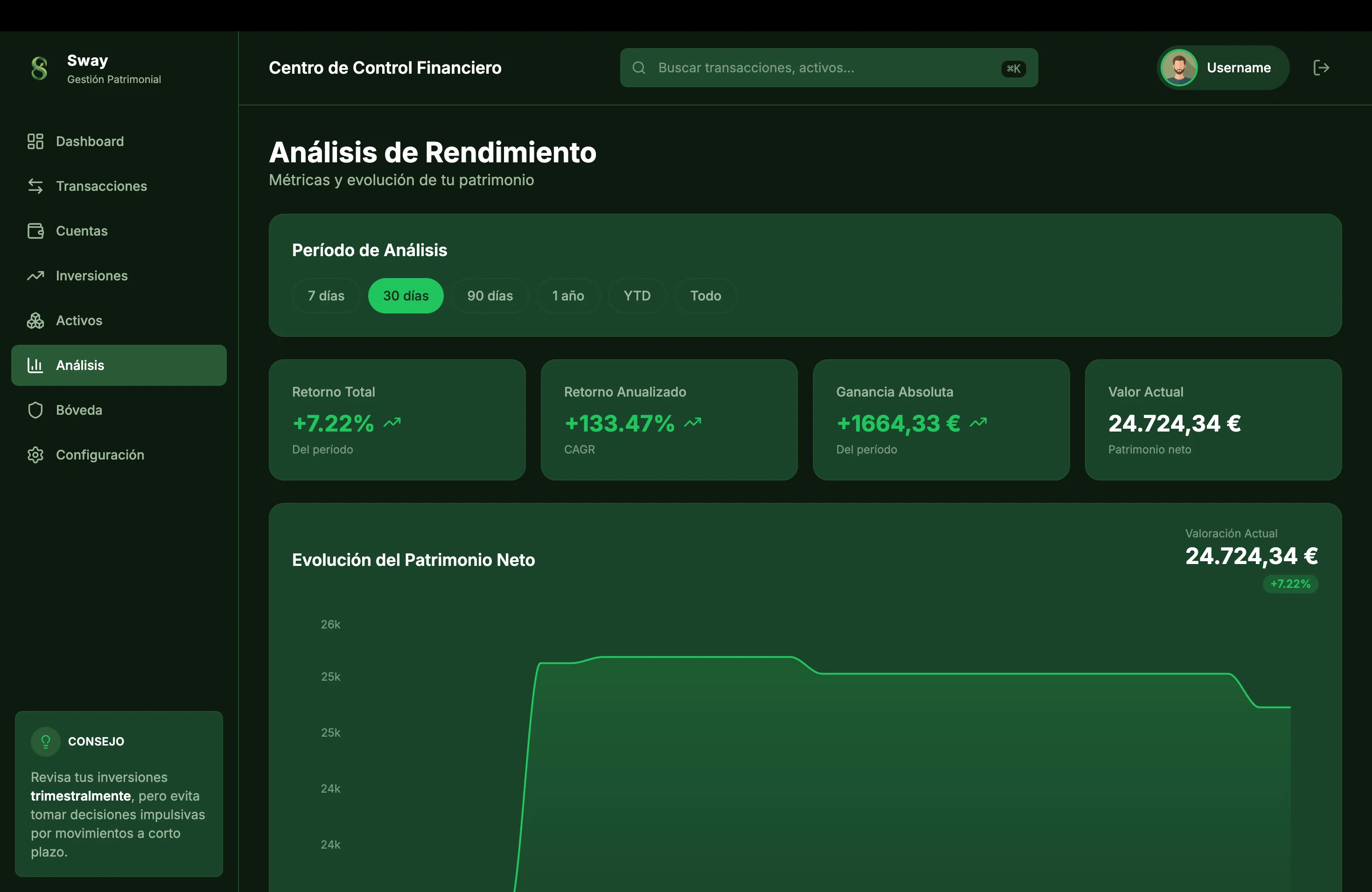This screenshot has height=892, width=1372.
Task: Go to the Activos section
Action: 79,321
